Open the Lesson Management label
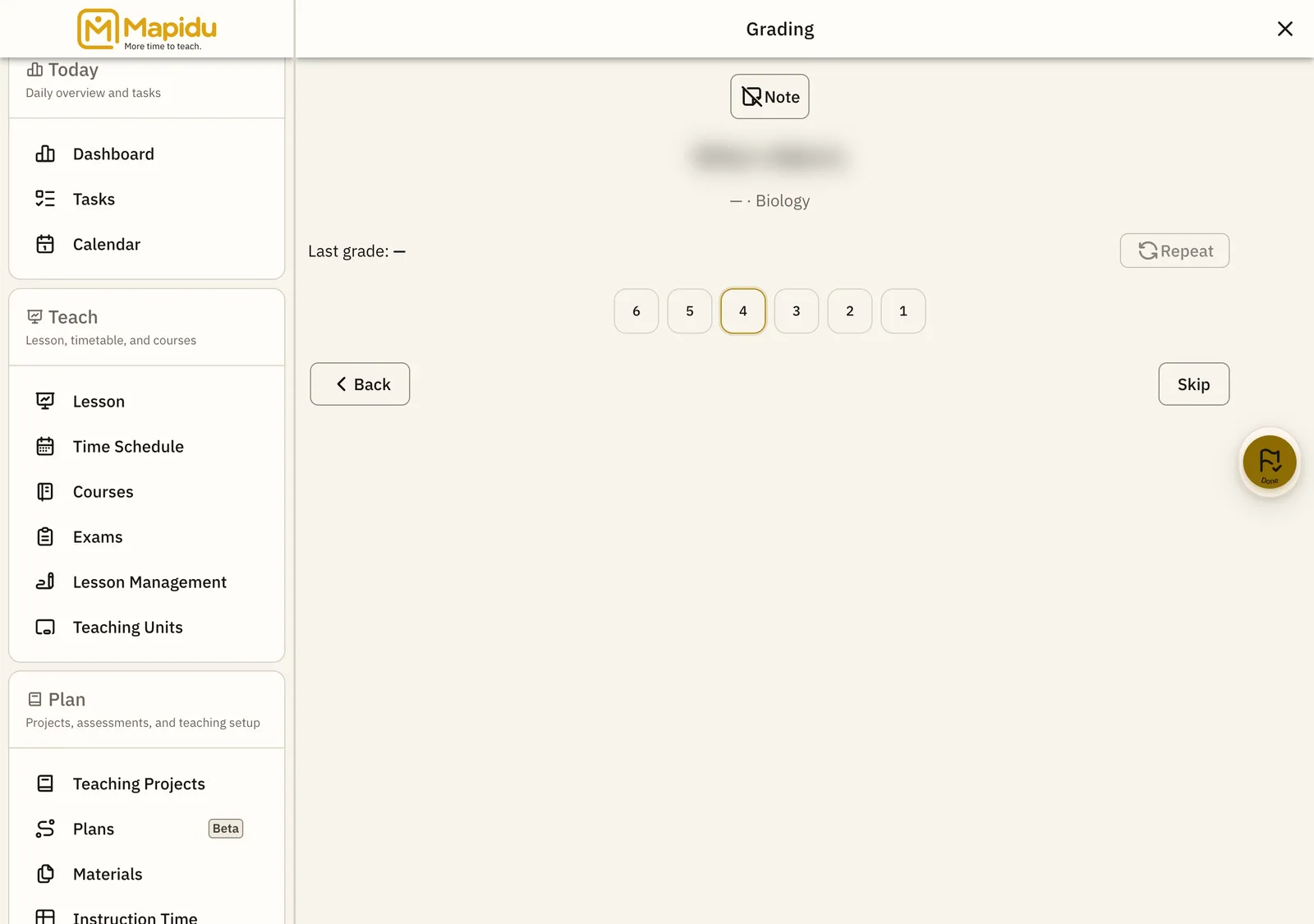This screenshot has width=1314, height=924. [149, 582]
